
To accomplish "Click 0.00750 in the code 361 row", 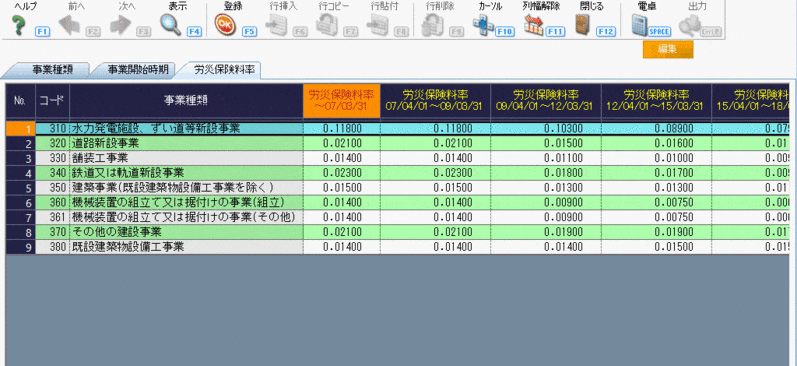I will tap(656, 217).
